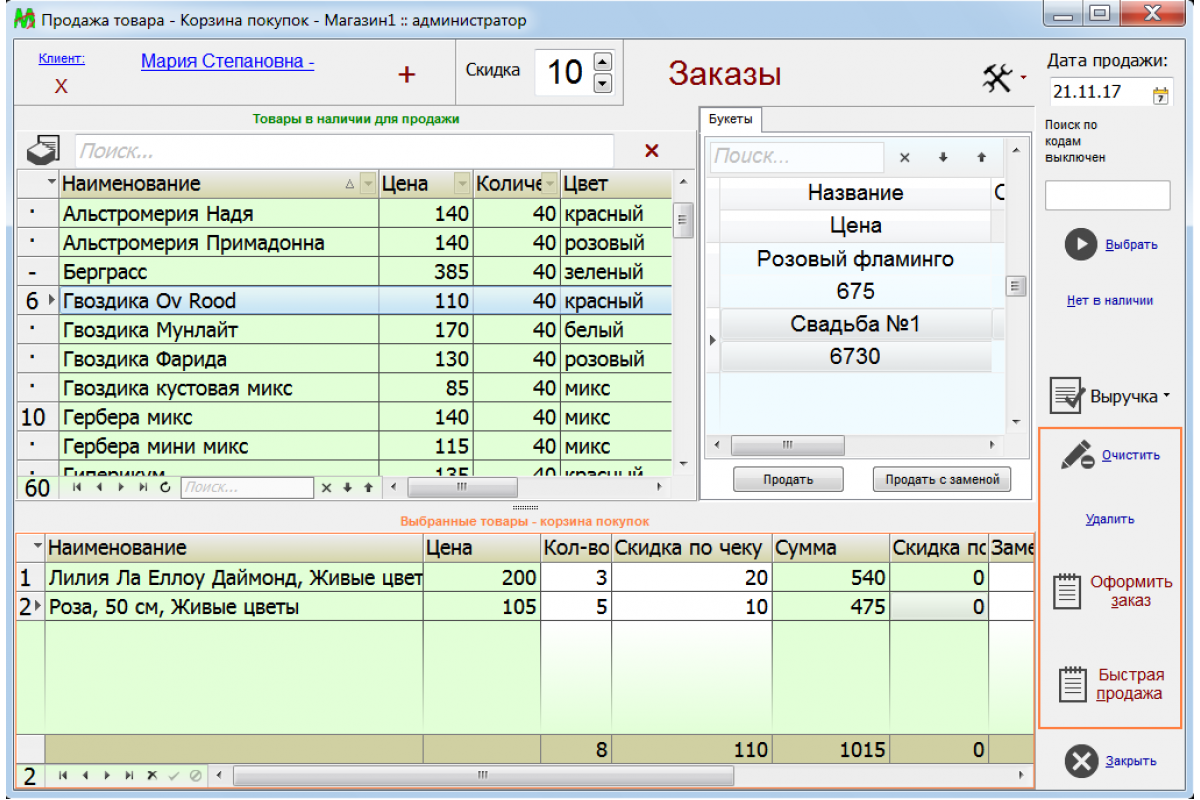Click the products list horizontal scrollbar thumb
Screen dimensions: 1200x800
(461, 487)
